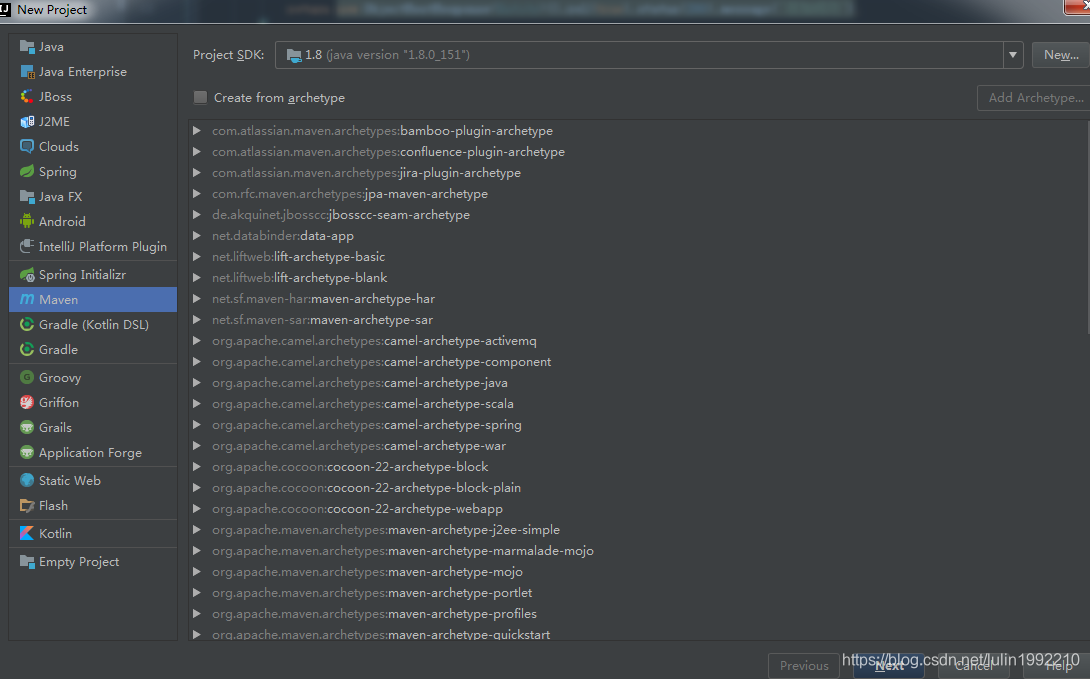This screenshot has height=679, width=1090.
Task: Choose the Grails icon
Action: coord(27,427)
